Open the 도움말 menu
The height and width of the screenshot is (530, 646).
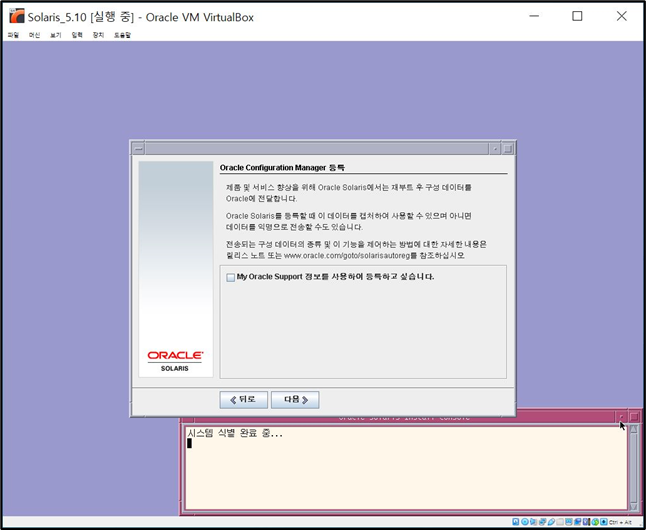pyautogui.click(x=122, y=35)
